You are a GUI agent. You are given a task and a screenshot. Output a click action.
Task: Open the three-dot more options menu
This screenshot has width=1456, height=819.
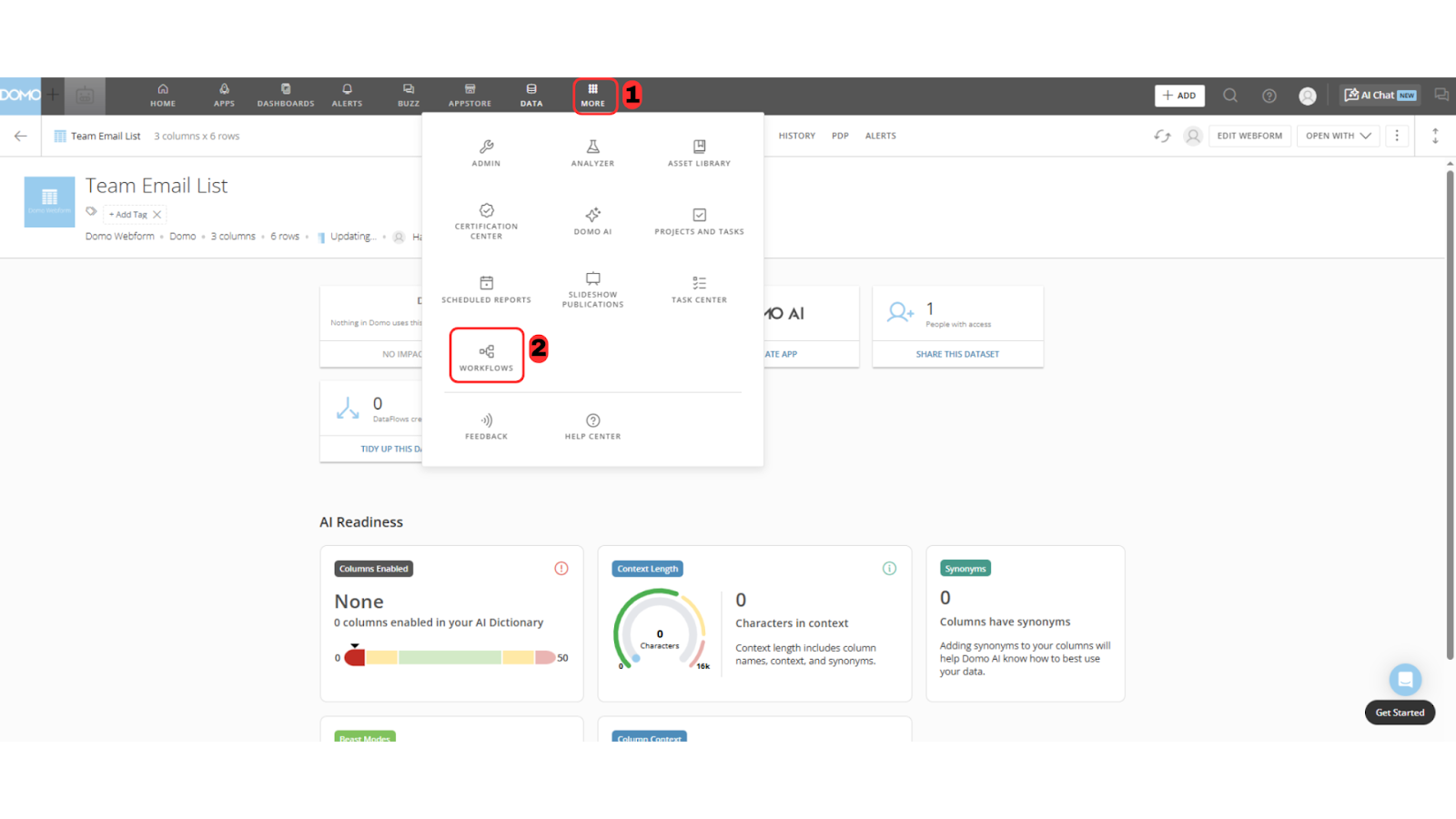pyautogui.click(x=1397, y=136)
